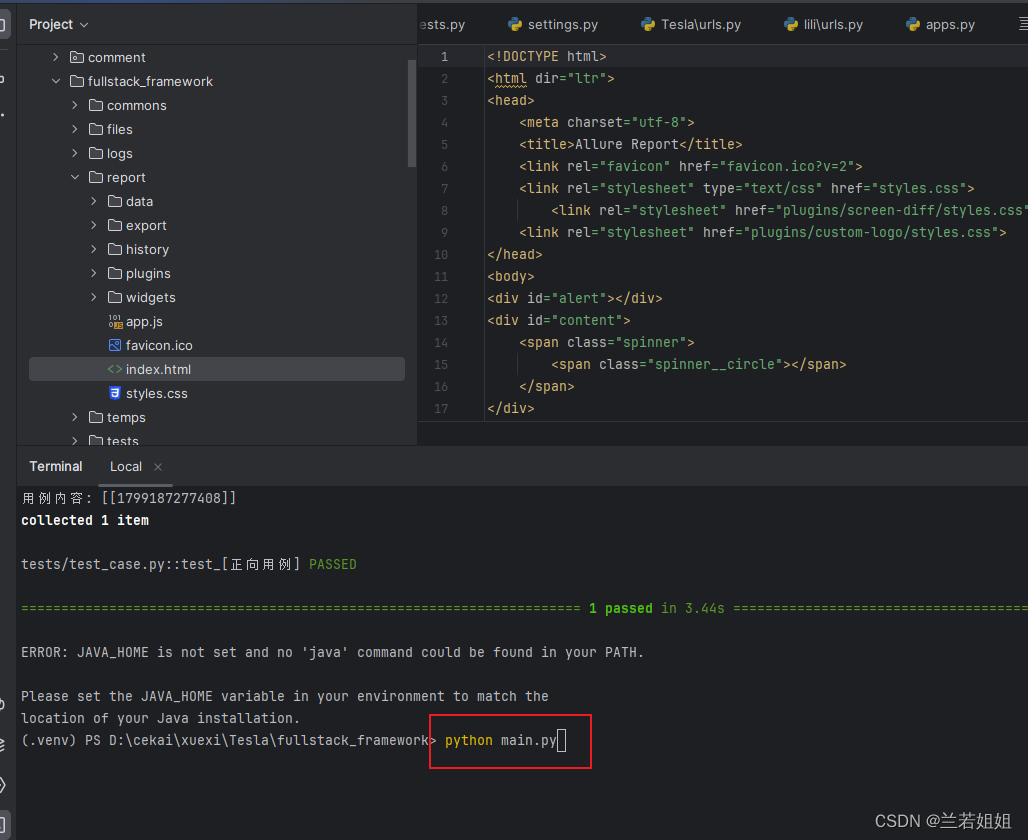Expand the temps folder
The width and height of the screenshot is (1028, 840).
click(x=75, y=417)
